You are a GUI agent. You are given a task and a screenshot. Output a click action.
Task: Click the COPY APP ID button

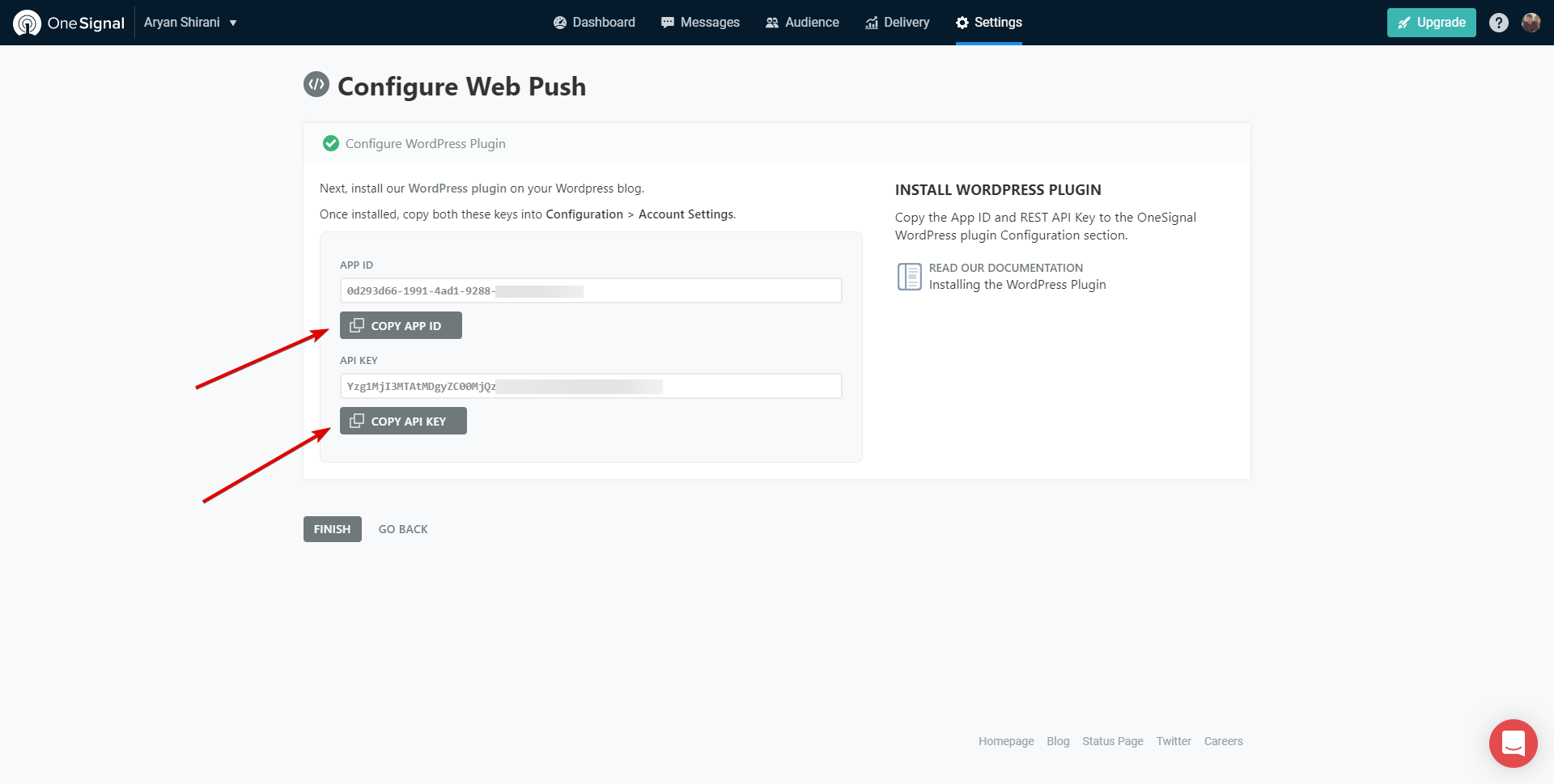401,325
